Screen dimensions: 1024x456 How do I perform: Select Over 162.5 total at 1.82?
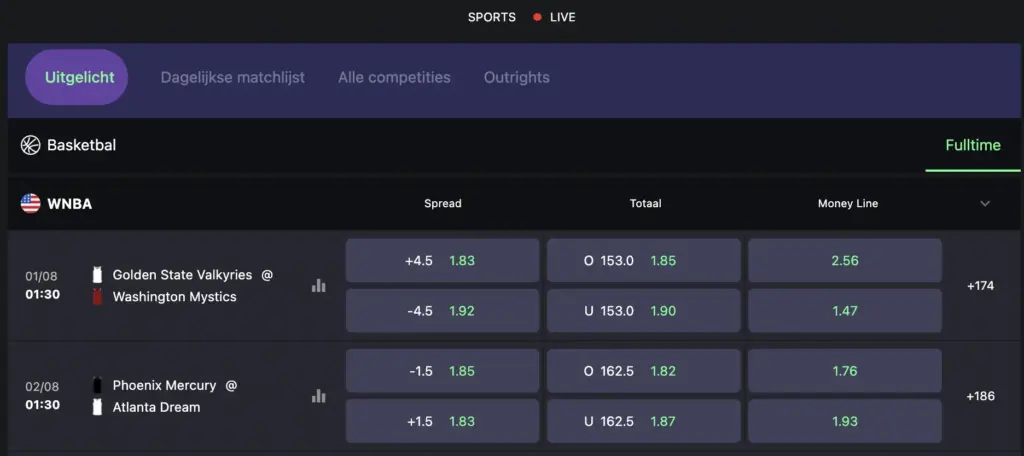(644, 371)
